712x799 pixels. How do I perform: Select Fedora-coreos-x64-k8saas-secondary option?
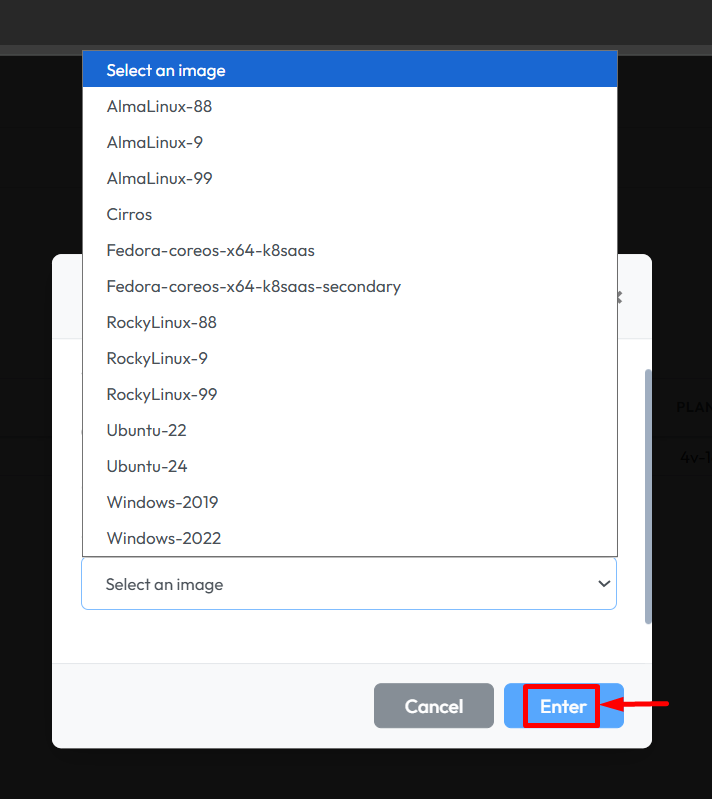(254, 286)
